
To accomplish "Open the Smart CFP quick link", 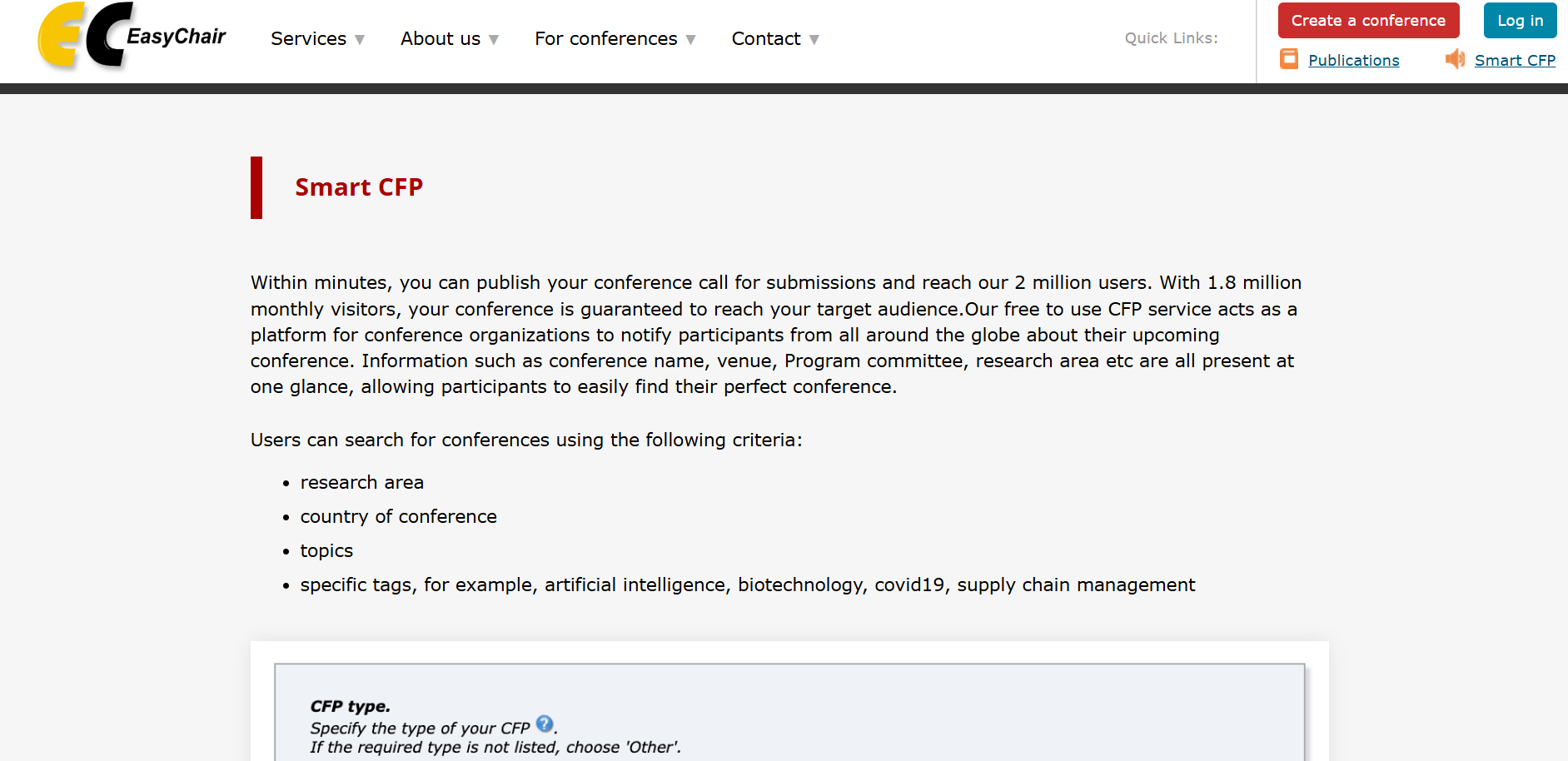I will pyautogui.click(x=1515, y=61).
